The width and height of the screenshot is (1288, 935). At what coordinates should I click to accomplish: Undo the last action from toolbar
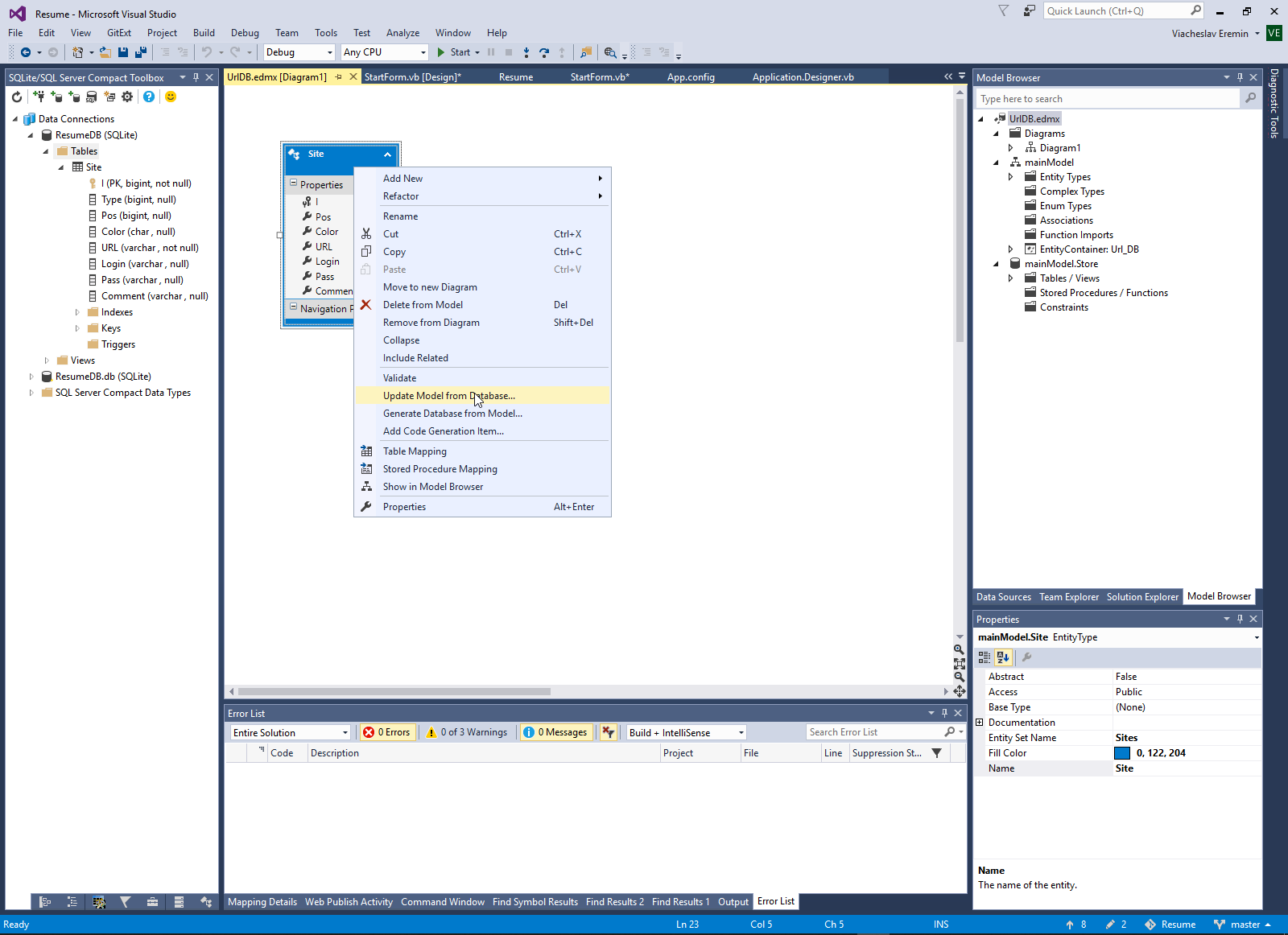pyautogui.click(x=207, y=52)
